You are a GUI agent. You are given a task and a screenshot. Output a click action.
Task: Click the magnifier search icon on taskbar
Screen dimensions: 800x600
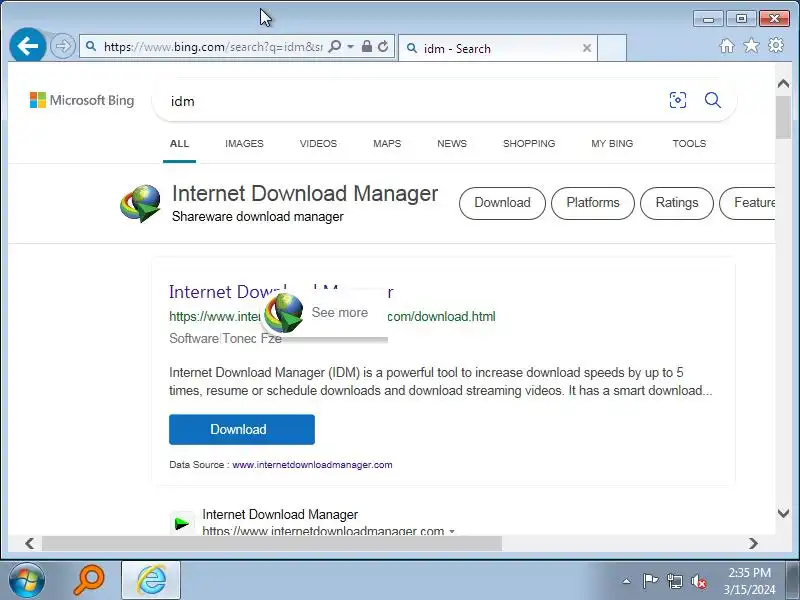pyautogui.click(x=89, y=580)
